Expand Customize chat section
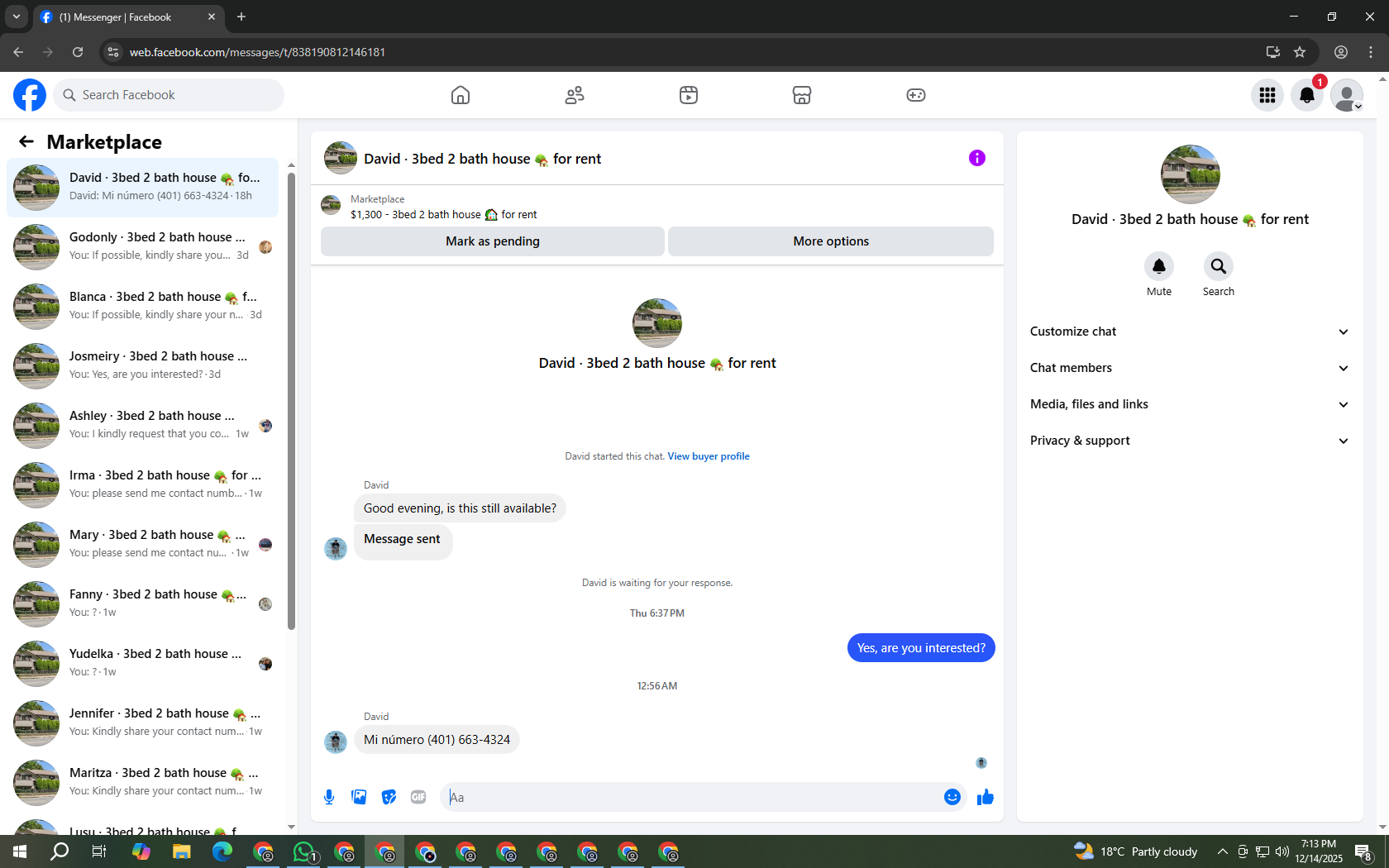 (x=1190, y=331)
